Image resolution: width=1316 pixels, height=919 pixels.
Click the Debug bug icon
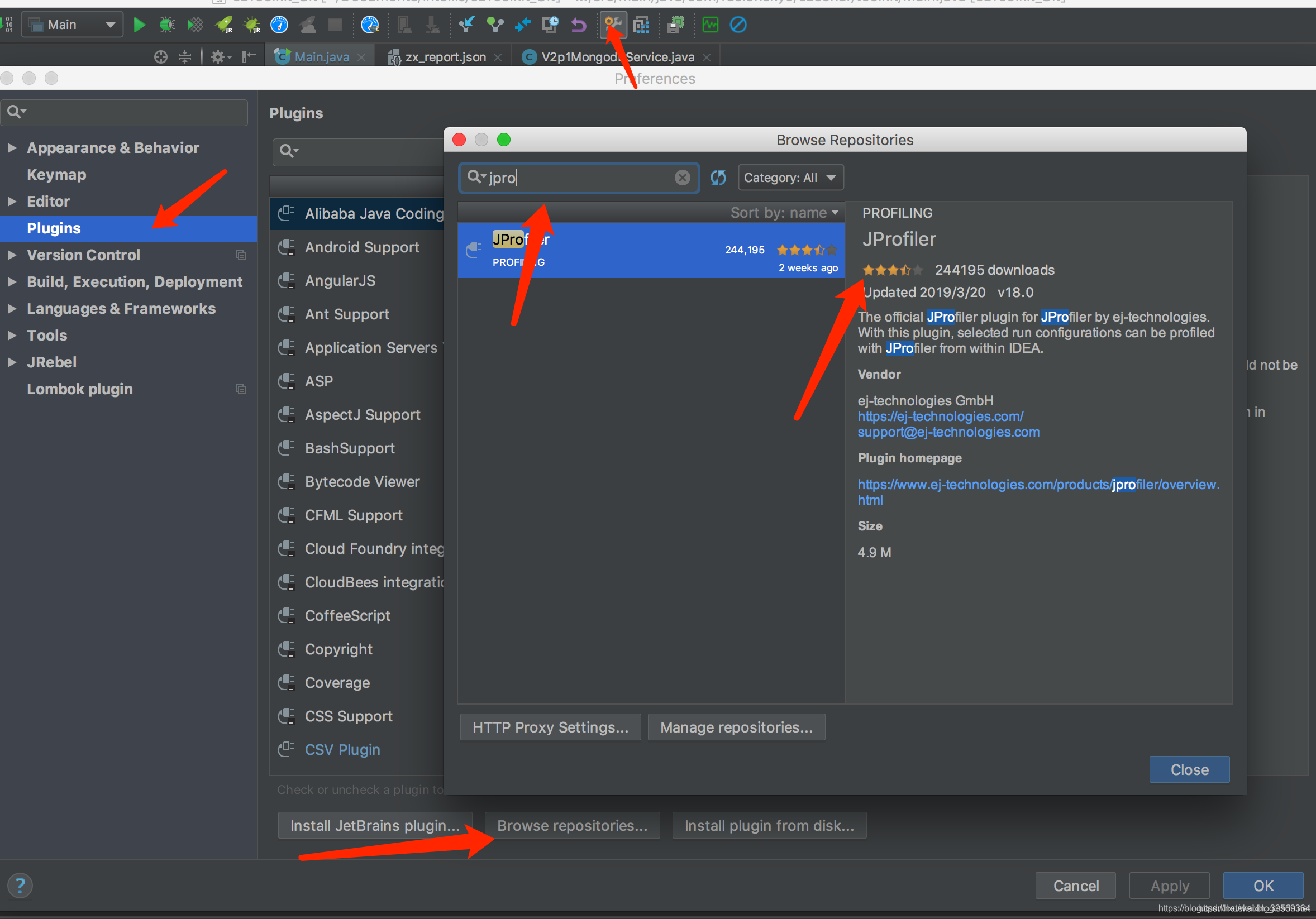pos(167,25)
